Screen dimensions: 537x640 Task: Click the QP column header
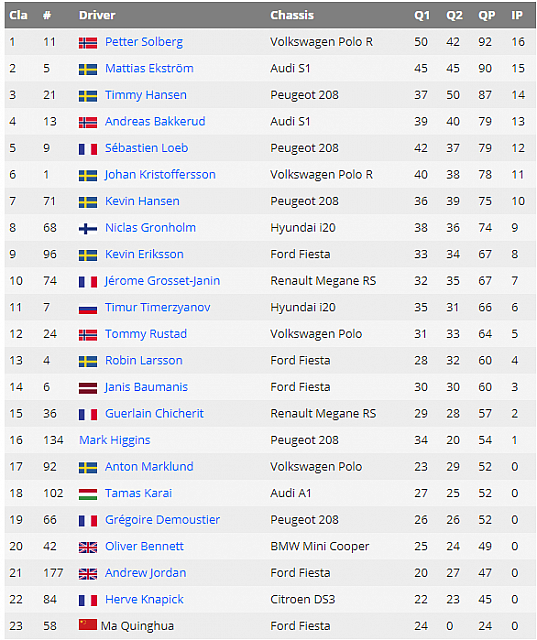click(x=486, y=15)
